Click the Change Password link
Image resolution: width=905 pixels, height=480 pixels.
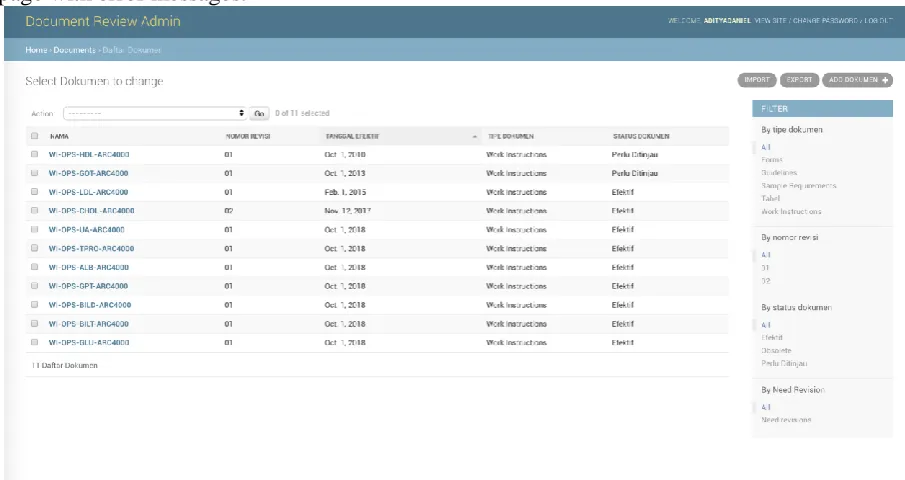pos(825,21)
